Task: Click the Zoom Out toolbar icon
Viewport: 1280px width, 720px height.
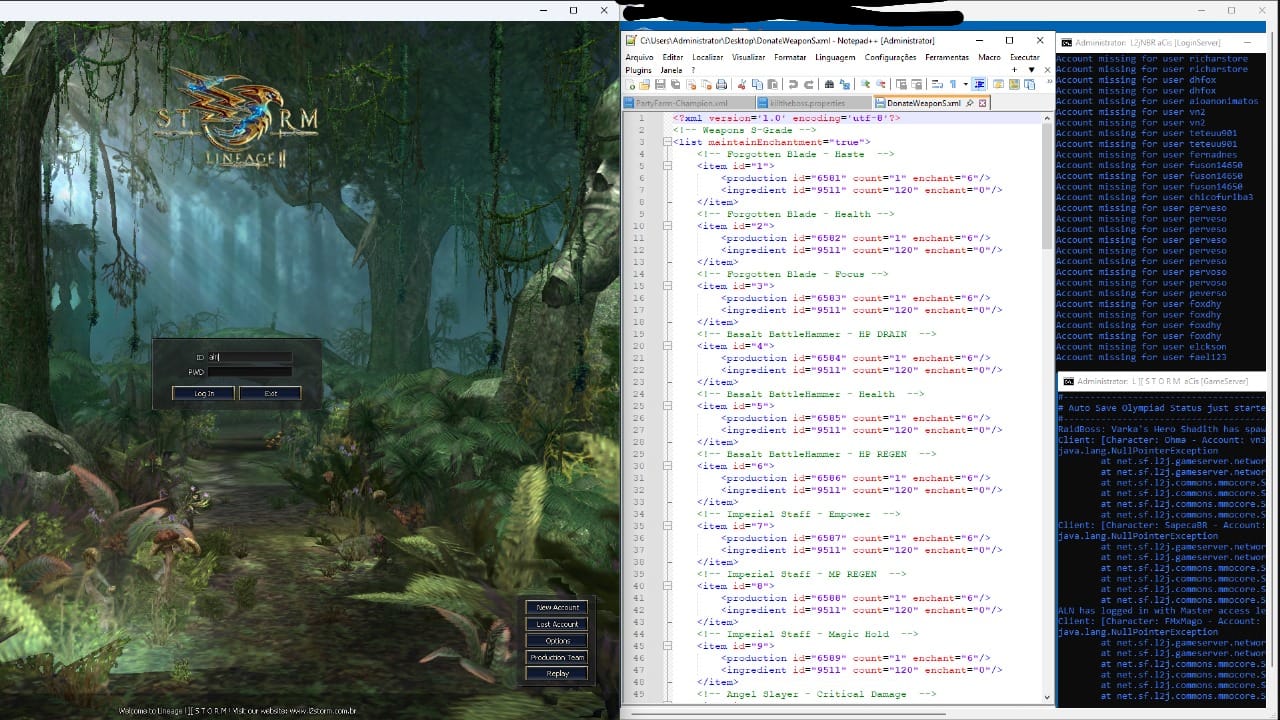Action: tap(880, 84)
